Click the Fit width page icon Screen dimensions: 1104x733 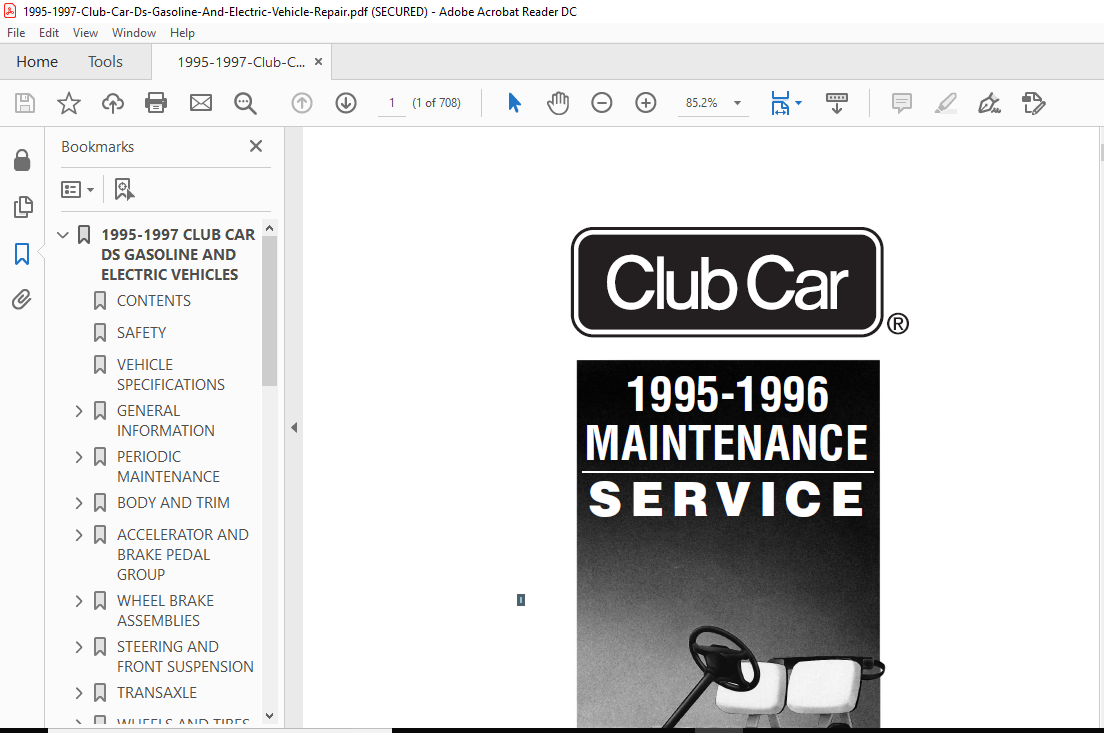tap(780, 103)
